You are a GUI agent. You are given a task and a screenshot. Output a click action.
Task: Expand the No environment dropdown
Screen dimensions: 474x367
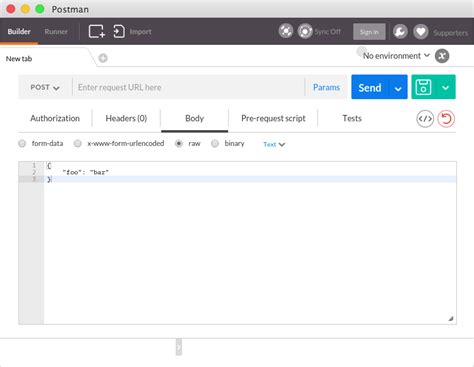pos(396,56)
